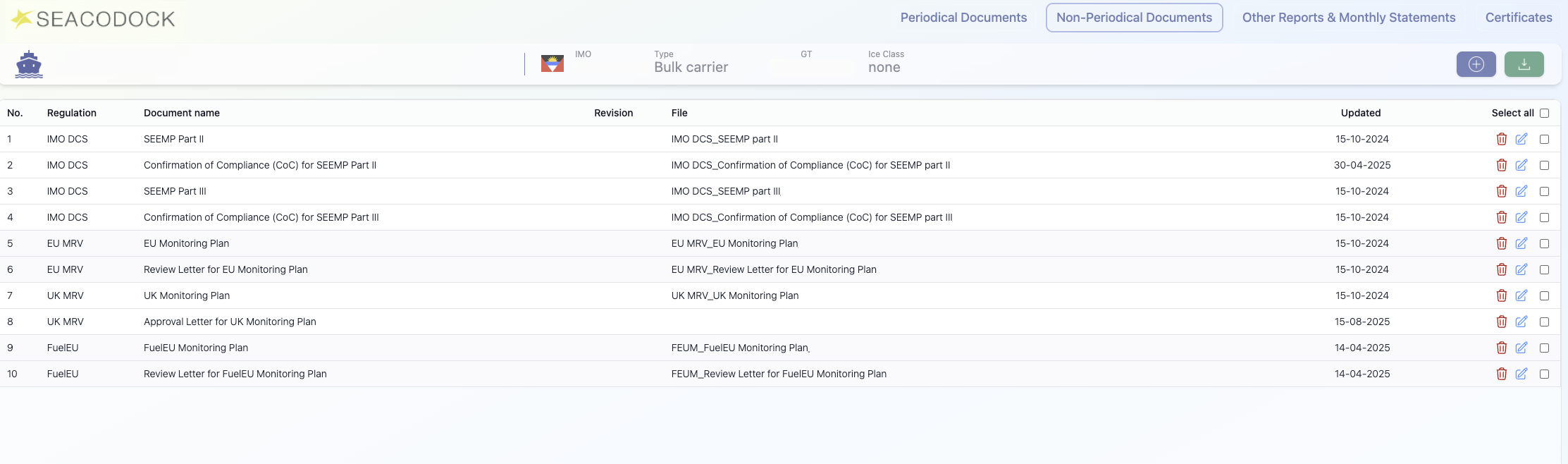1568x464 pixels.
Task: Delete the SEEMP Part II document row
Action: click(x=1501, y=139)
